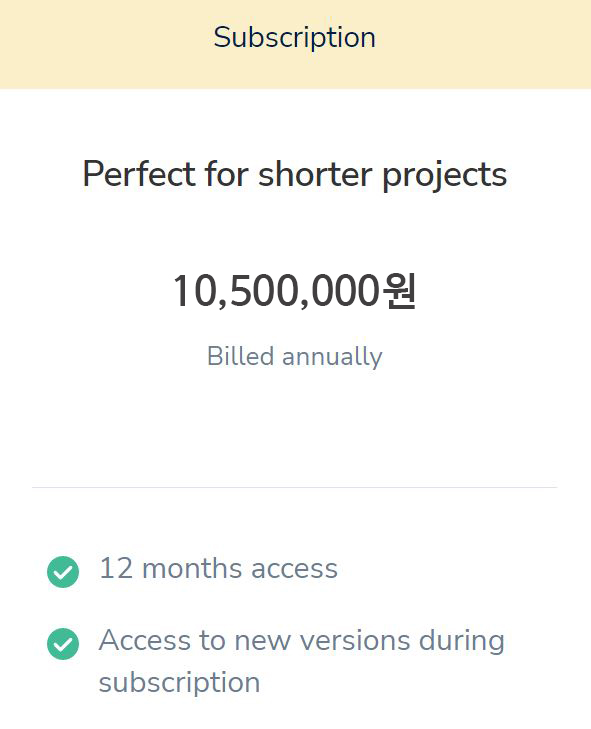The width and height of the screenshot is (591, 729).
Task: Click the word projects in the heading
Action: point(445,176)
